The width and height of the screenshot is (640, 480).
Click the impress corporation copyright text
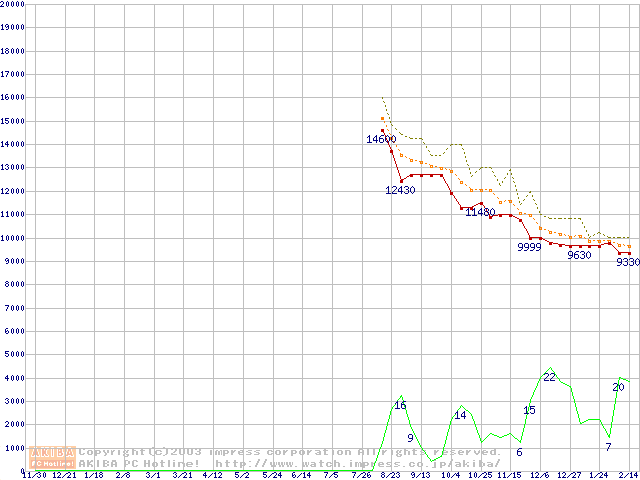point(290,452)
